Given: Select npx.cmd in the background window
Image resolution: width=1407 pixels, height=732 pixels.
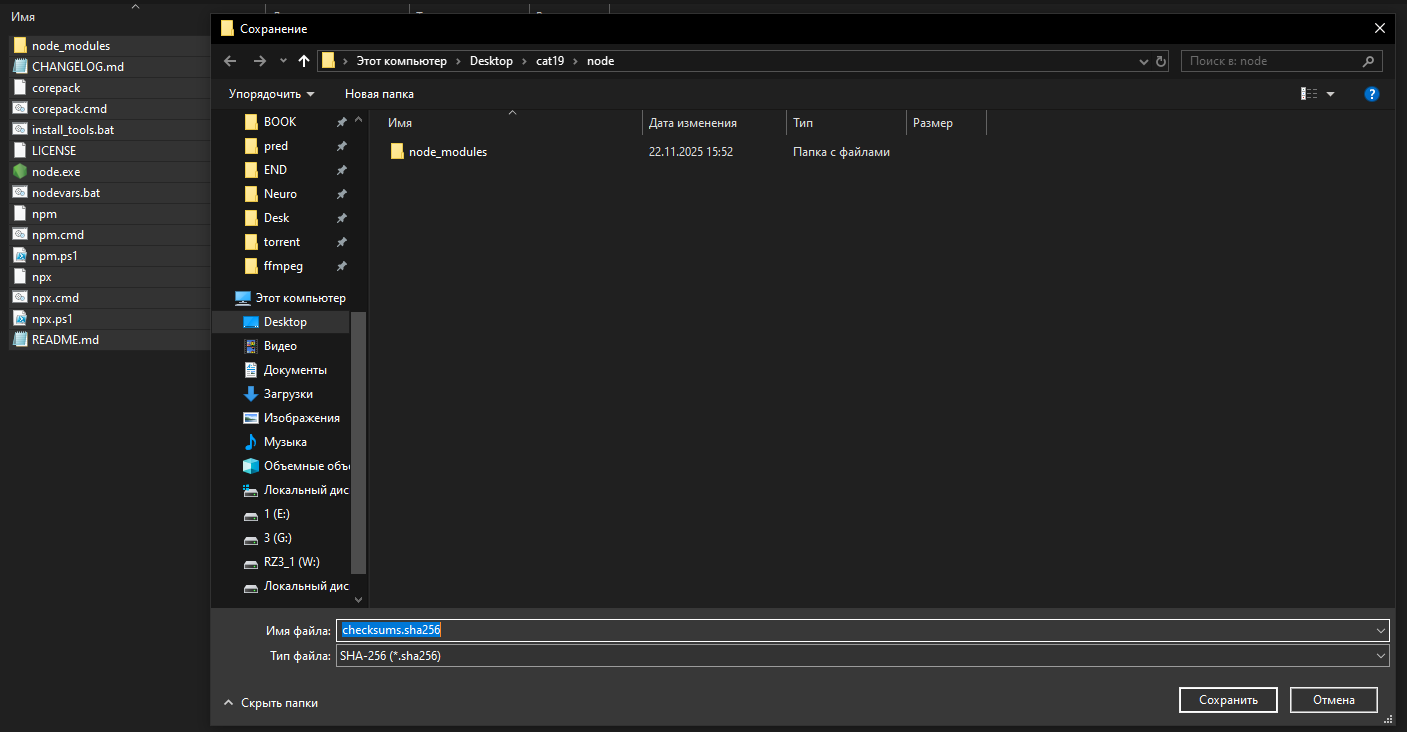Looking at the screenshot, I should tap(55, 298).
